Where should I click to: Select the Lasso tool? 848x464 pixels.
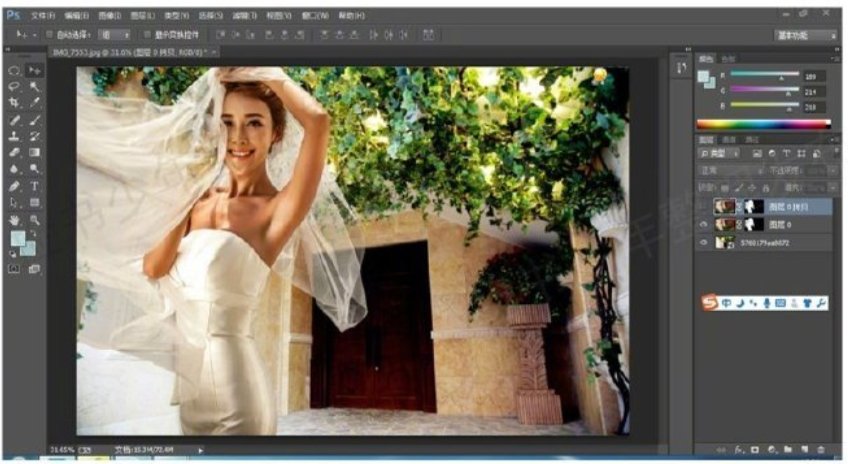(14, 87)
